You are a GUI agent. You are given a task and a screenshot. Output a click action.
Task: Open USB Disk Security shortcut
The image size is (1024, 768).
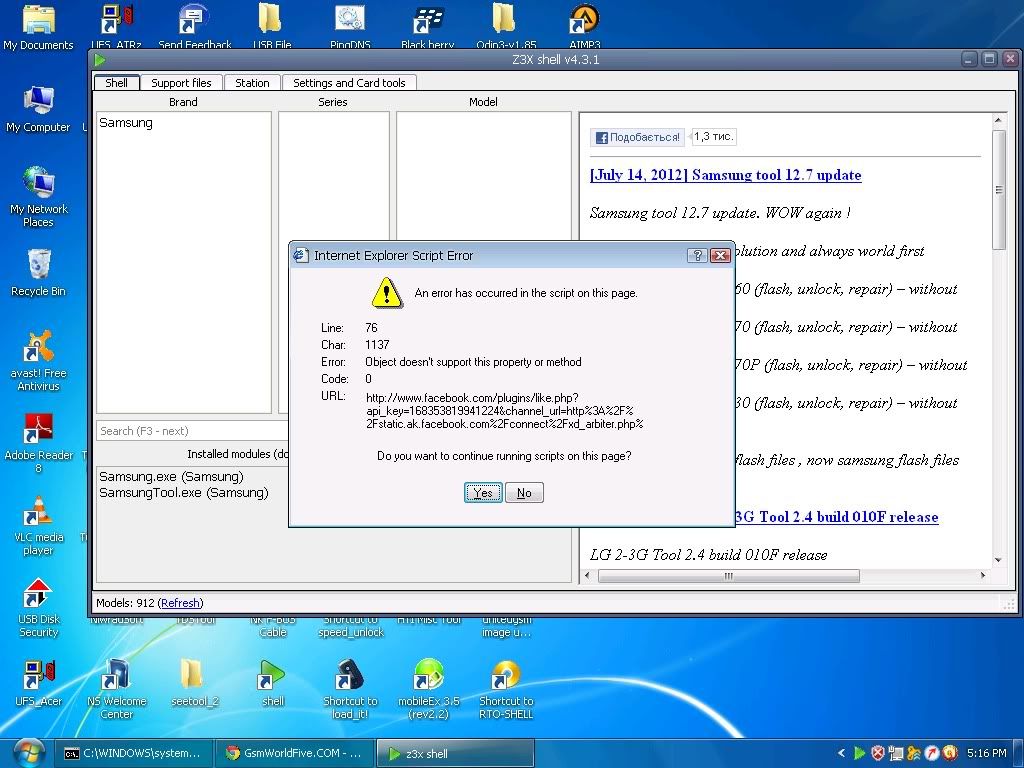click(39, 607)
